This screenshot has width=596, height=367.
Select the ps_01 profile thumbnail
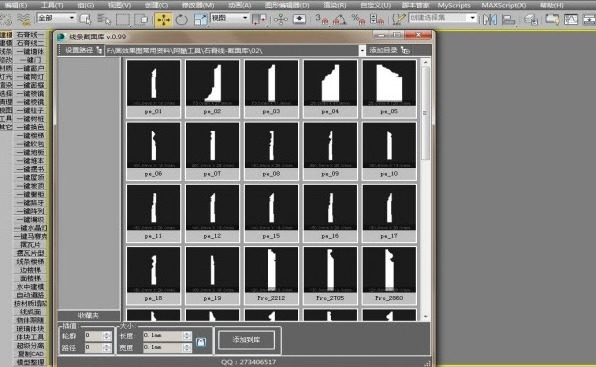(x=153, y=88)
